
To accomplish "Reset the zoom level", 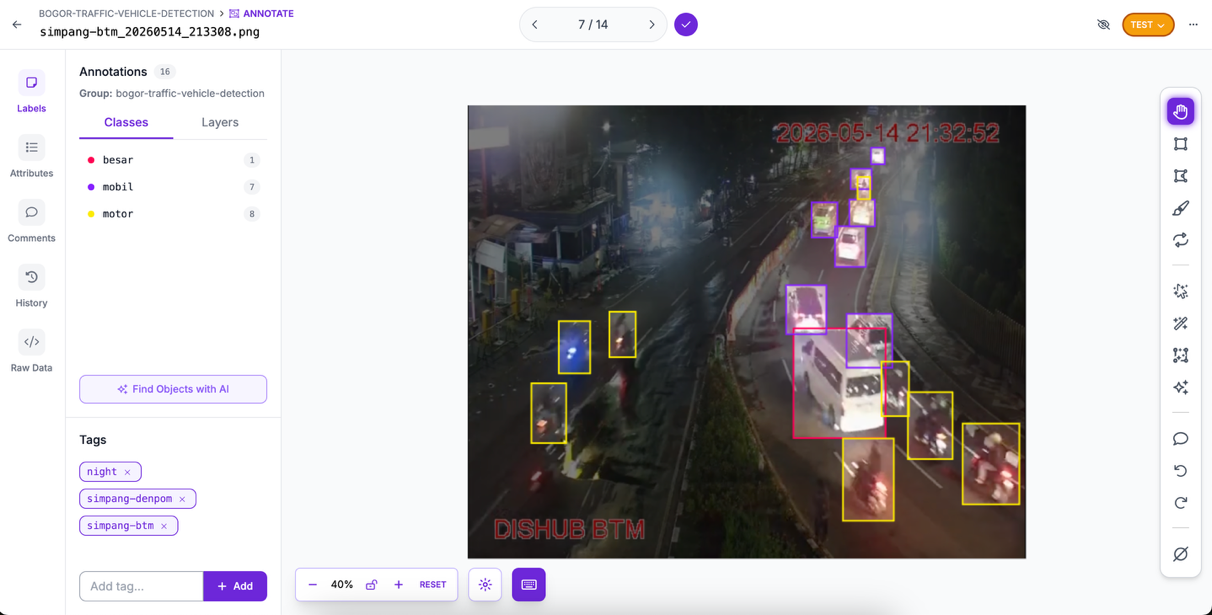I will coord(433,585).
